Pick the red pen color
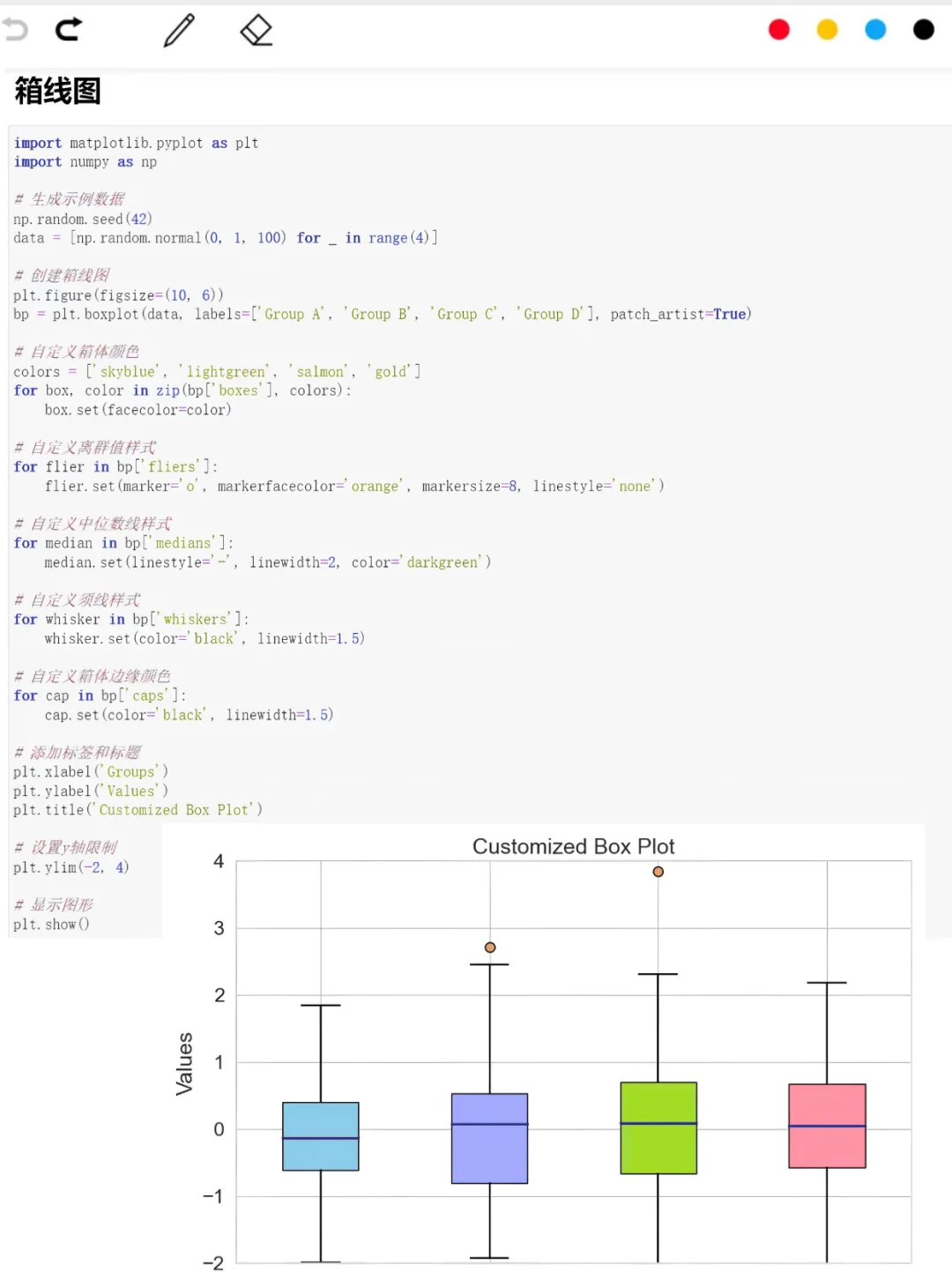Viewport: 952px width, 1272px height. point(779,30)
